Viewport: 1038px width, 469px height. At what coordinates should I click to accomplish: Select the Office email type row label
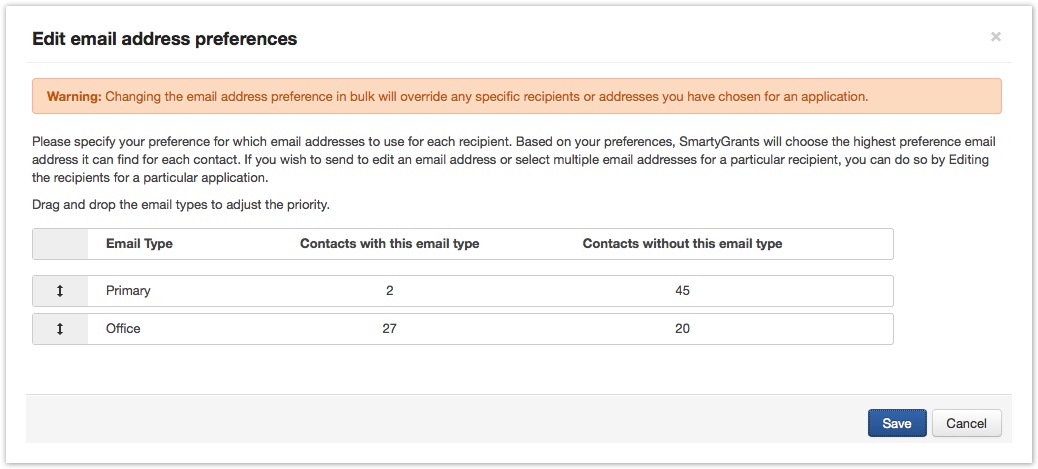click(x=123, y=329)
